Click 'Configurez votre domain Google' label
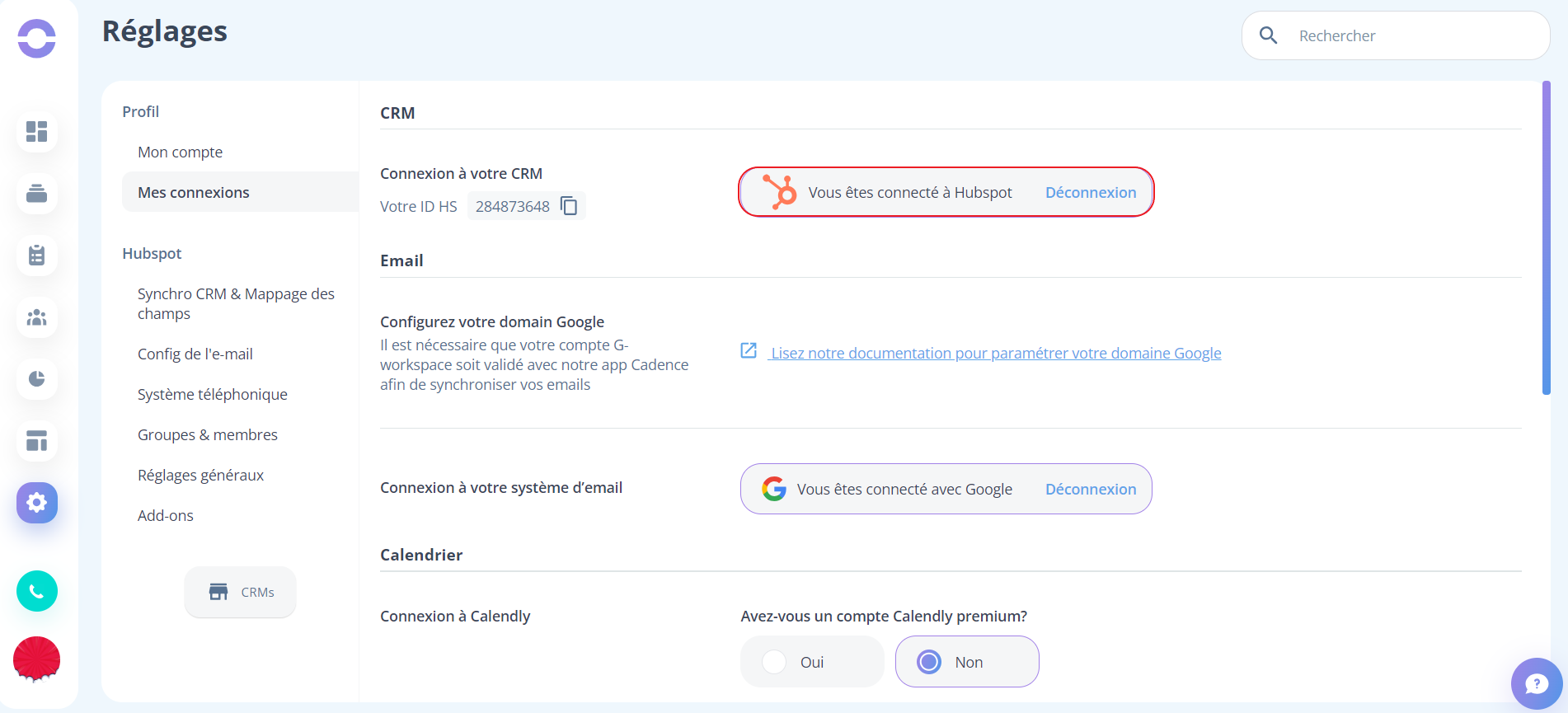This screenshot has height=713, width=1568. tap(492, 321)
